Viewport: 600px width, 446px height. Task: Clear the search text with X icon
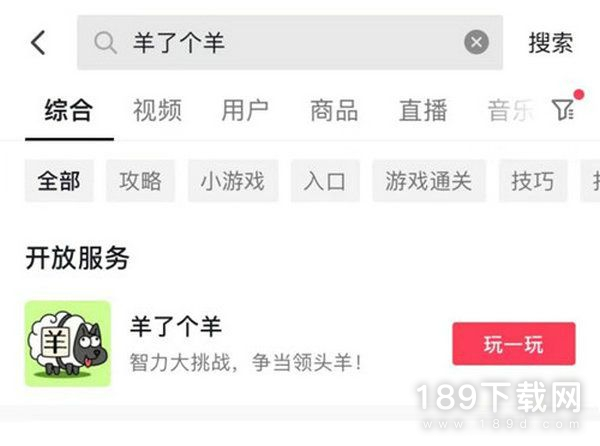(x=476, y=42)
